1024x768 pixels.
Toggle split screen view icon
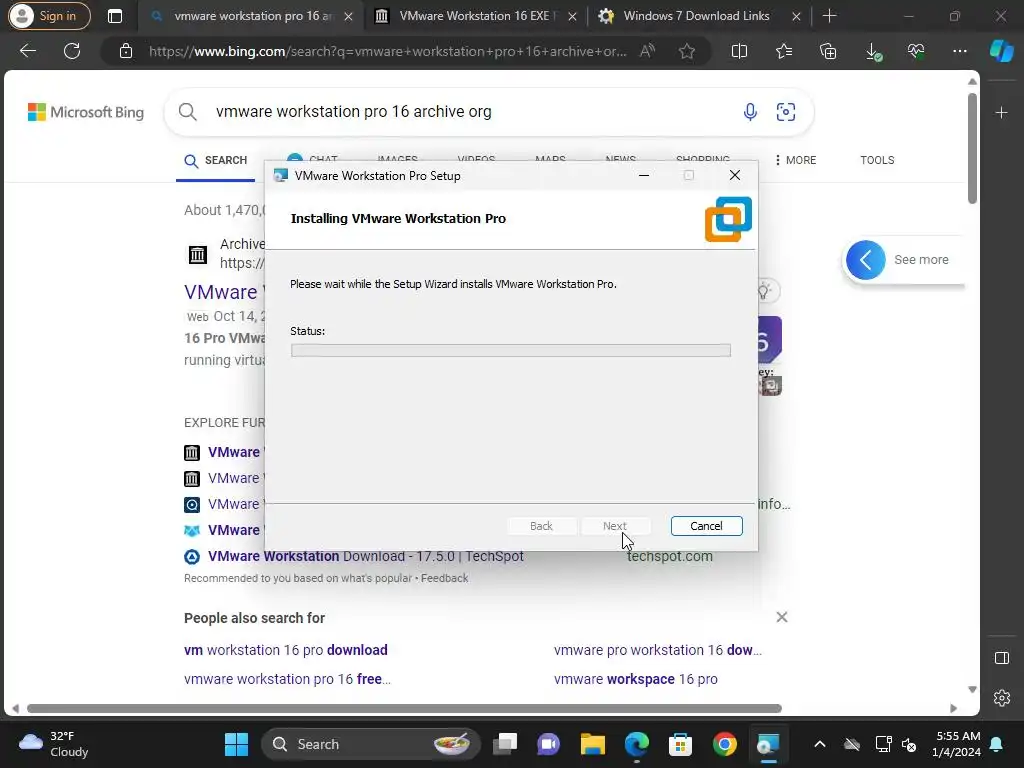pyautogui.click(x=739, y=51)
